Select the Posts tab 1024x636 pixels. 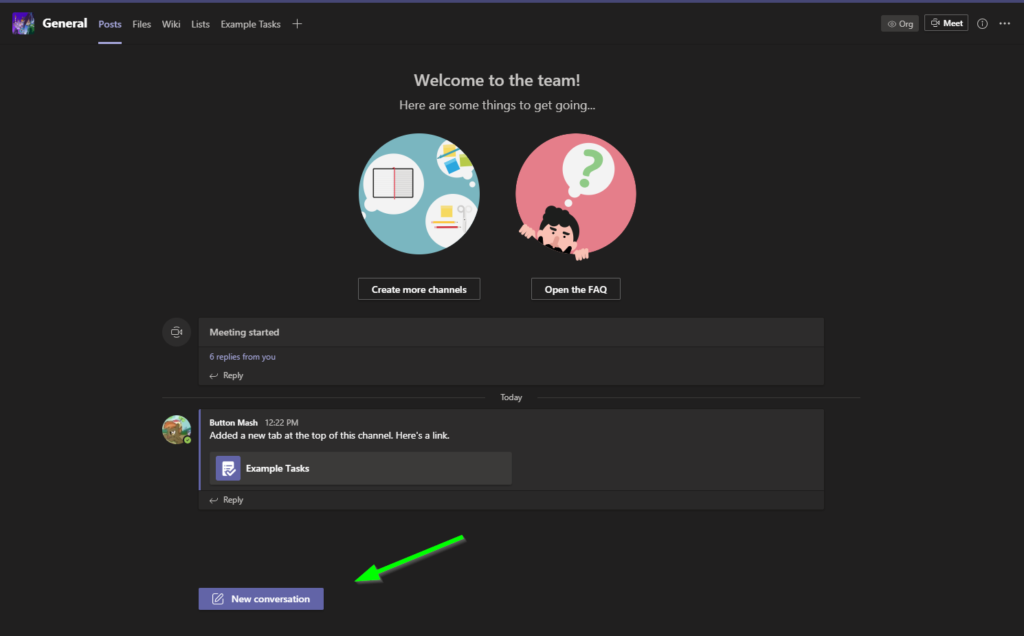point(110,24)
